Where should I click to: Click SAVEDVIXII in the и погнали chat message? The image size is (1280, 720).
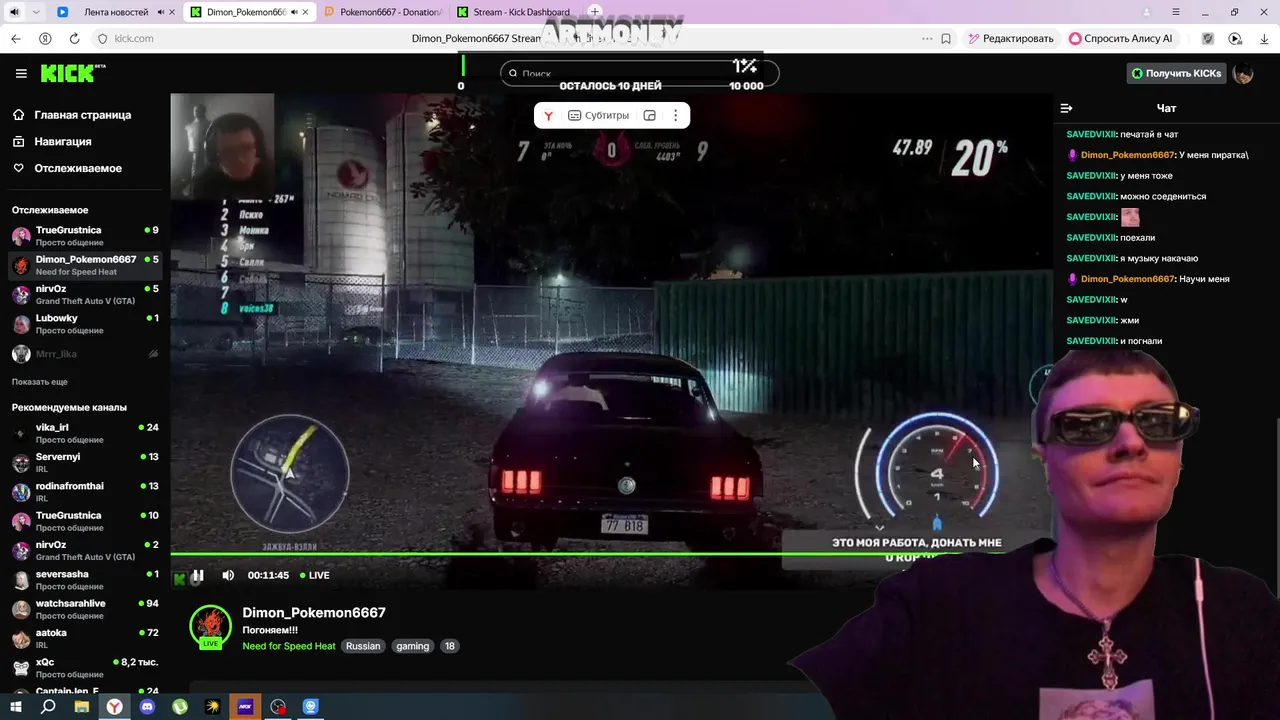[x=1091, y=341]
